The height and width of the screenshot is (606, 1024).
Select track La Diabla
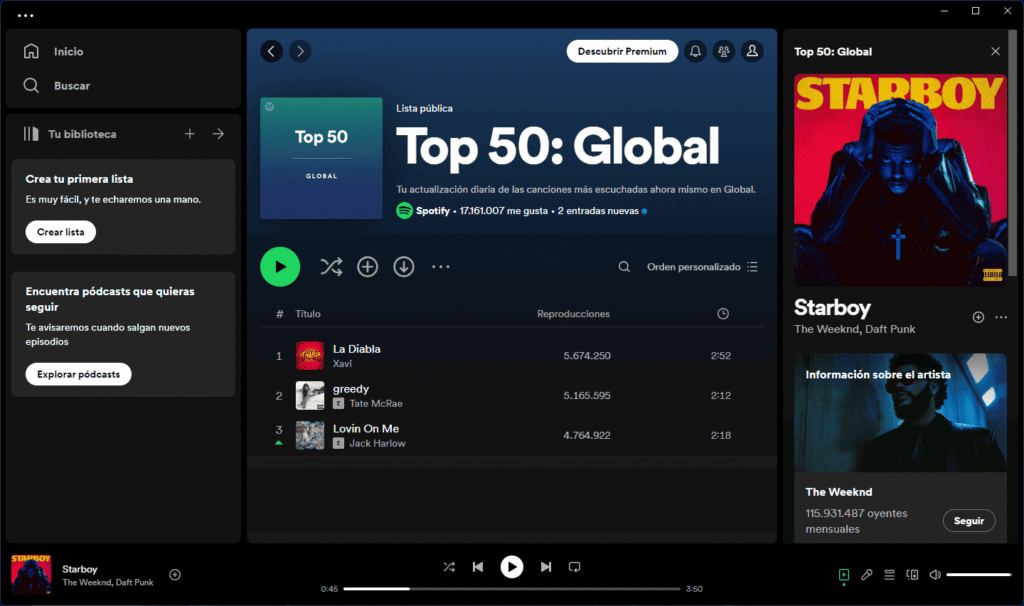click(357, 349)
